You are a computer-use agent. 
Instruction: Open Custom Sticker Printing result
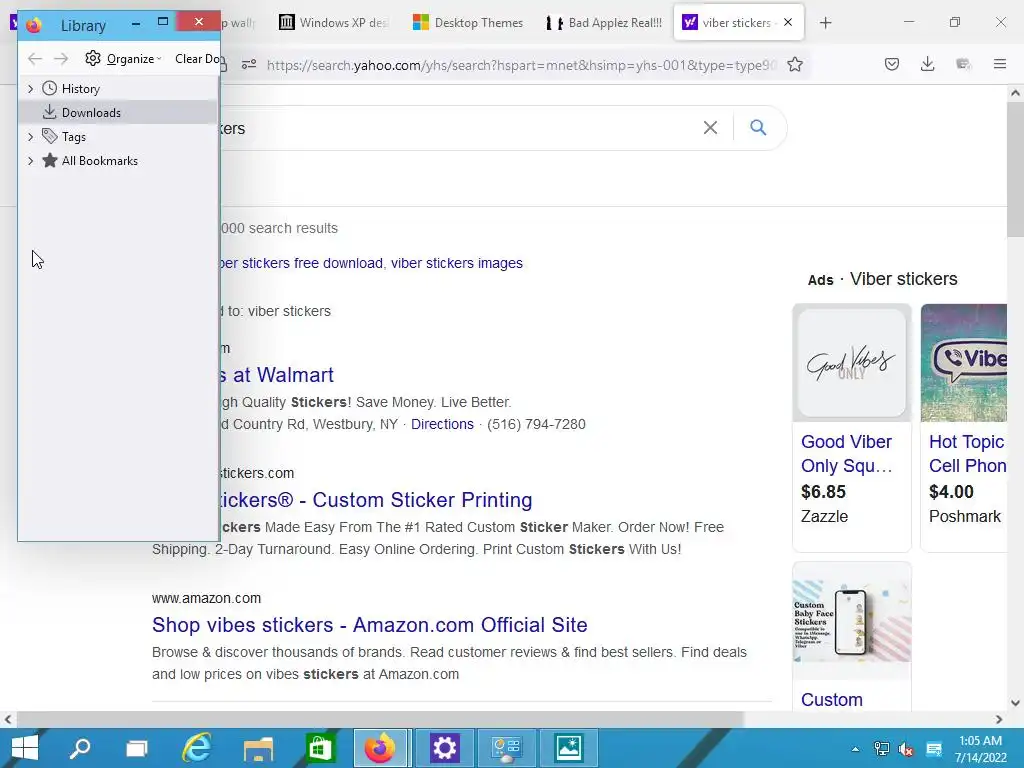coord(376,500)
